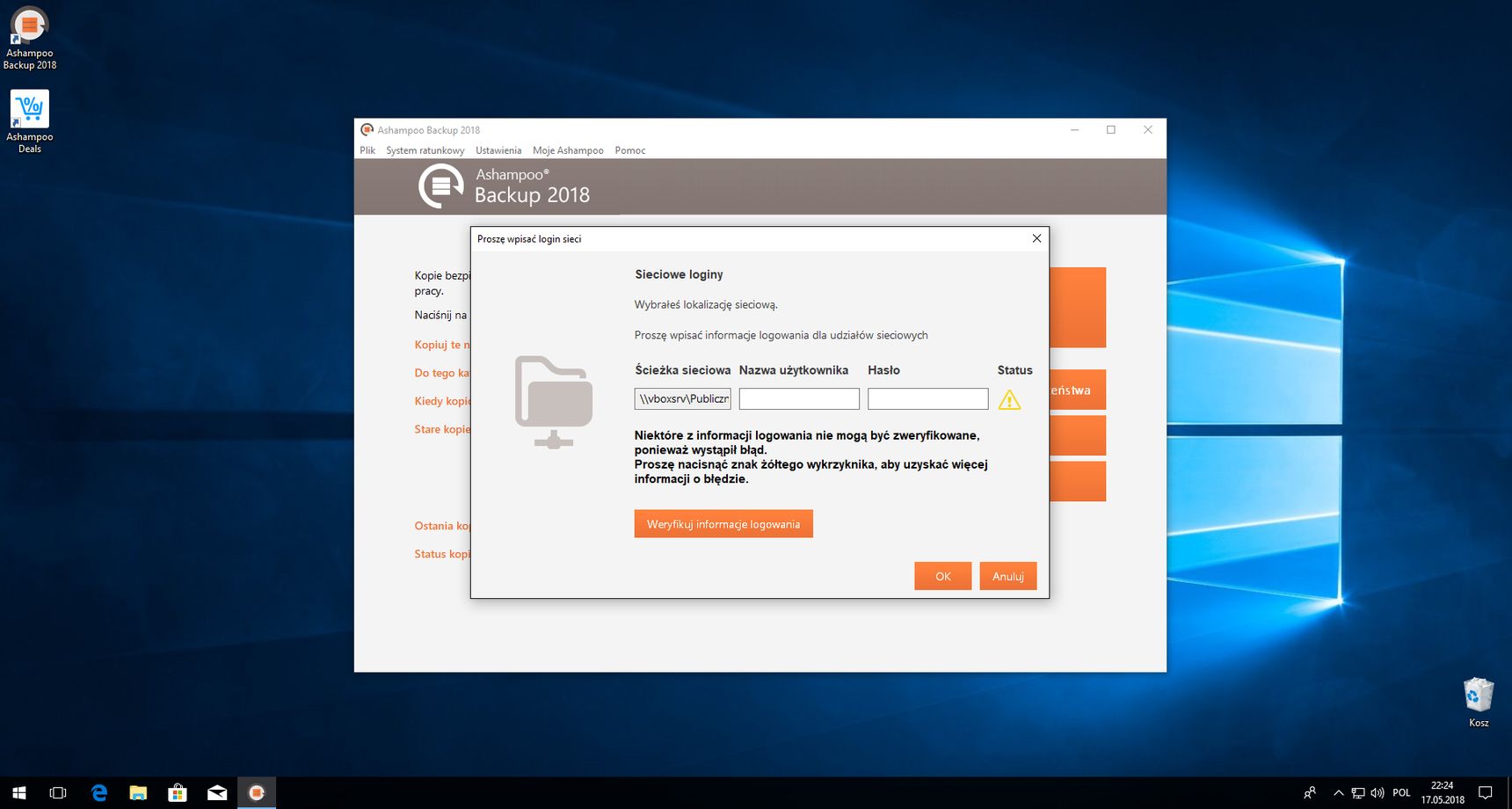The height and width of the screenshot is (809, 1512).
Task: Click the POL language indicator
Action: coord(1401,793)
